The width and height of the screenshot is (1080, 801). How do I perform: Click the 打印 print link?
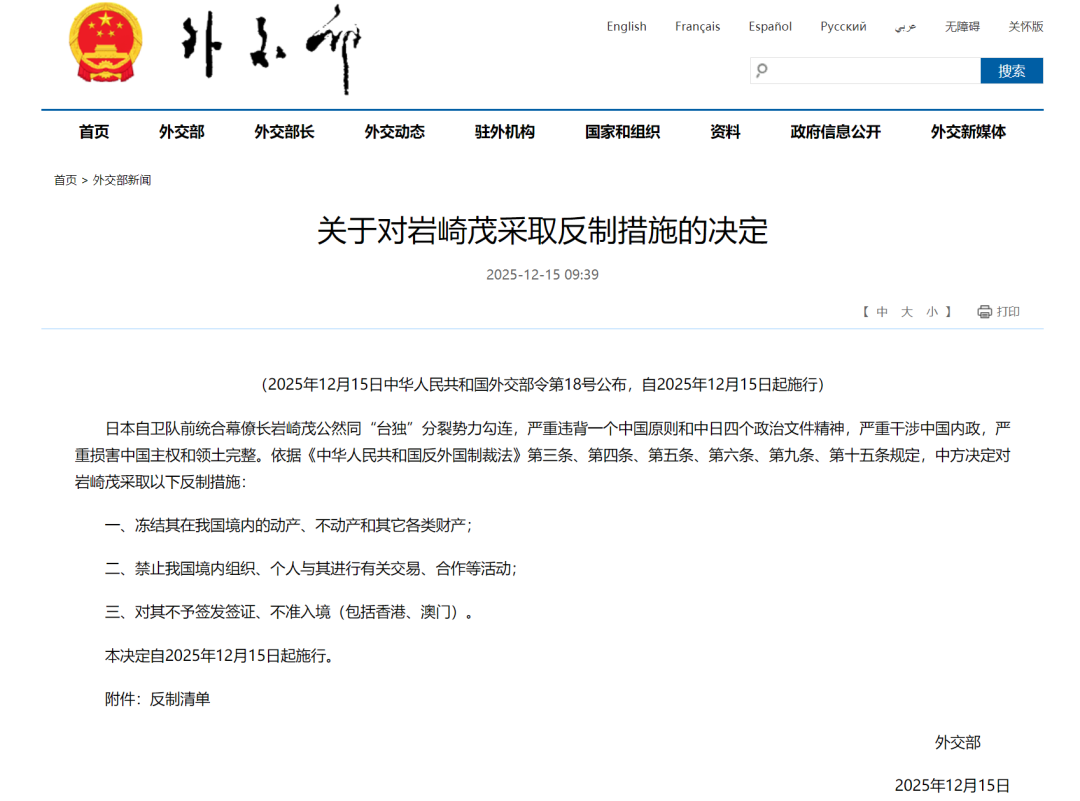coord(1008,312)
